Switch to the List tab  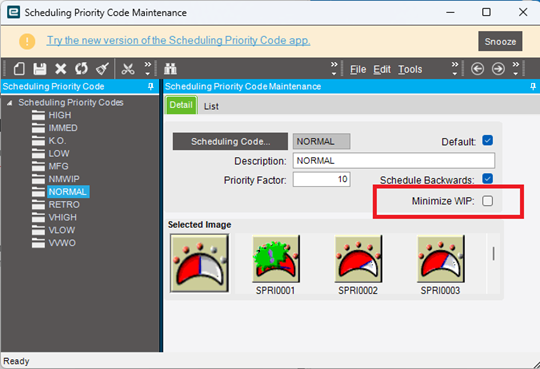[x=211, y=106]
